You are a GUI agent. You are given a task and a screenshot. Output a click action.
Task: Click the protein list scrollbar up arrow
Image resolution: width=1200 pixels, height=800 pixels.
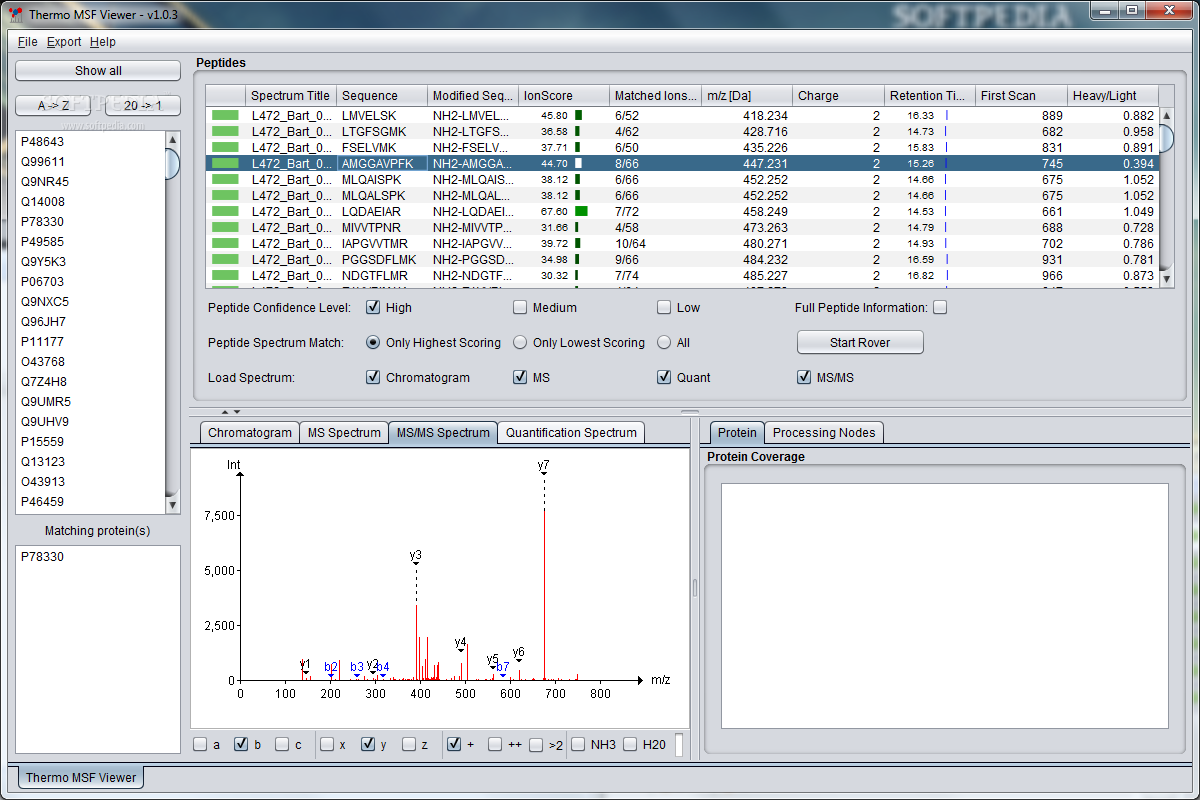tap(172, 139)
